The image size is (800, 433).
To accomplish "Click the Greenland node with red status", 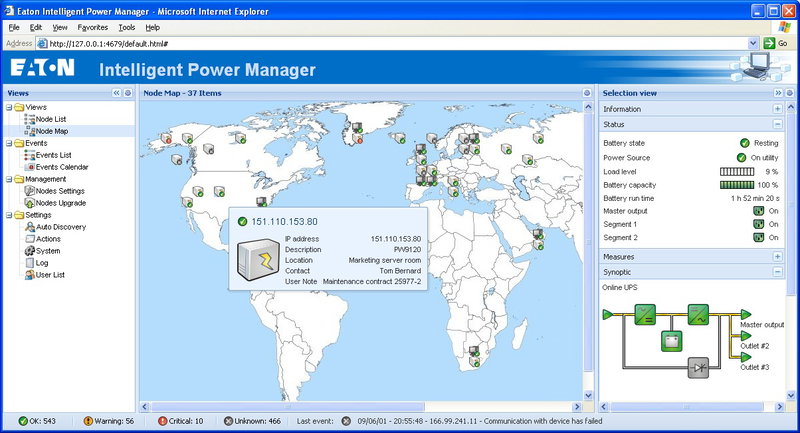I will click(x=357, y=138).
